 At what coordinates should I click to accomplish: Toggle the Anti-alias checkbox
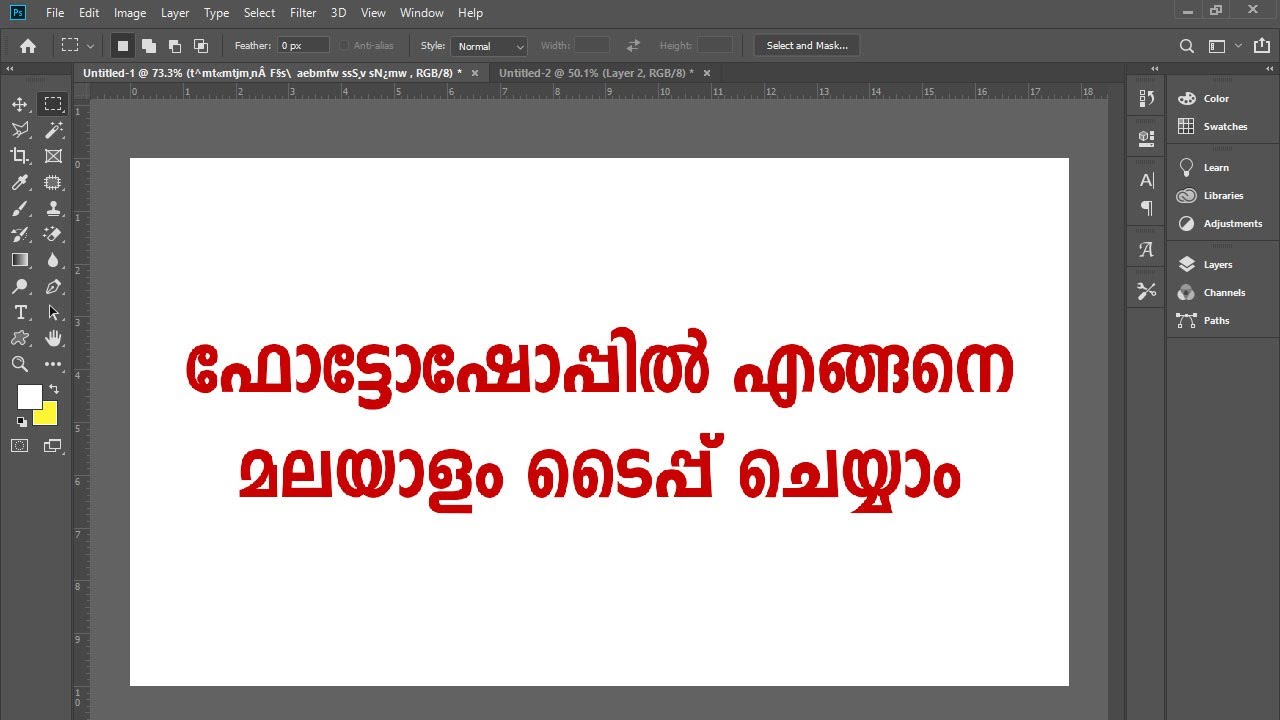click(x=345, y=46)
